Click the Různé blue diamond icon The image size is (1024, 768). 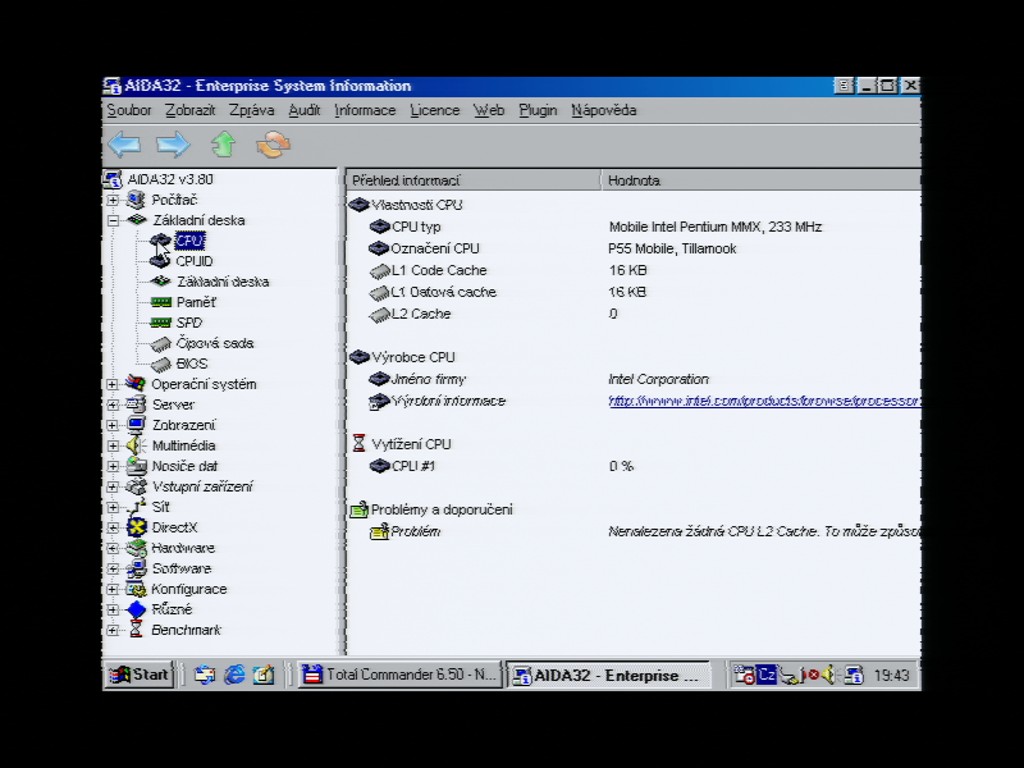coord(136,609)
